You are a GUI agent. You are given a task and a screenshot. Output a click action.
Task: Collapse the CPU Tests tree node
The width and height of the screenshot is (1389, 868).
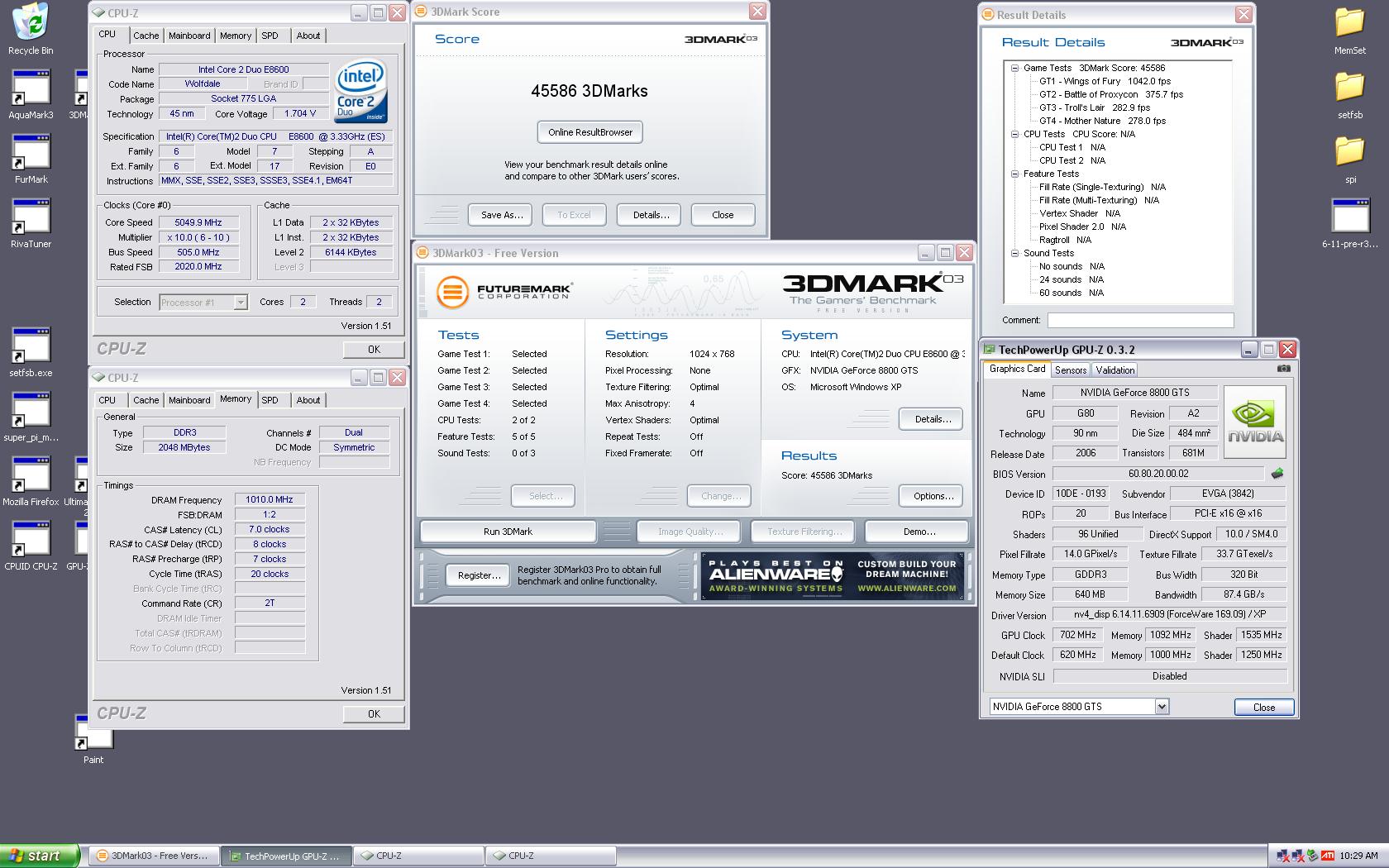1014,134
